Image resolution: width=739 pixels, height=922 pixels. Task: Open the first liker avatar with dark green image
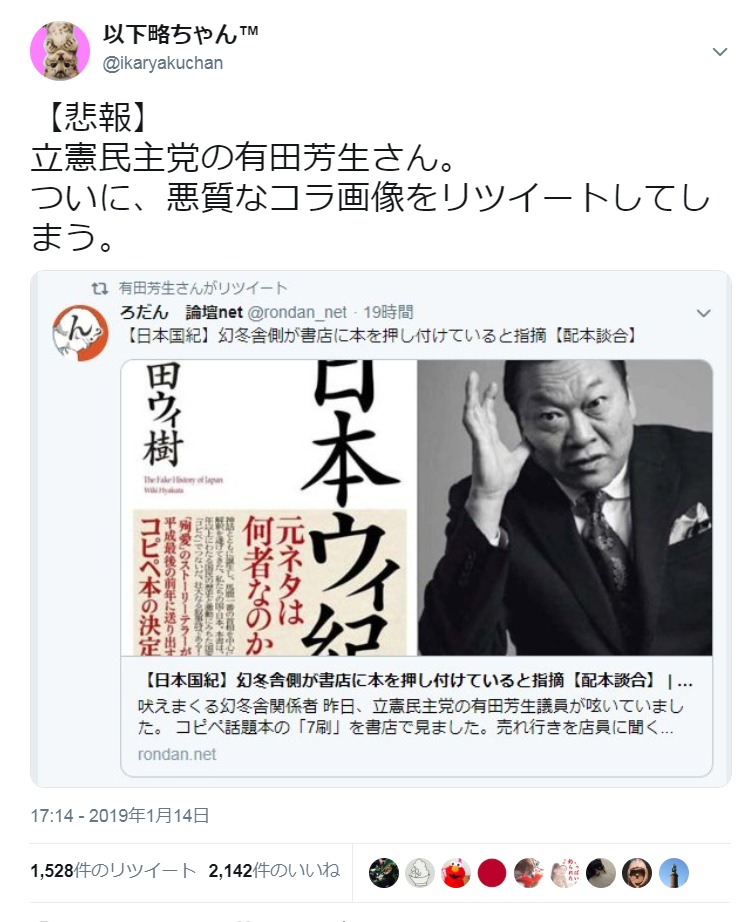(x=384, y=873)
